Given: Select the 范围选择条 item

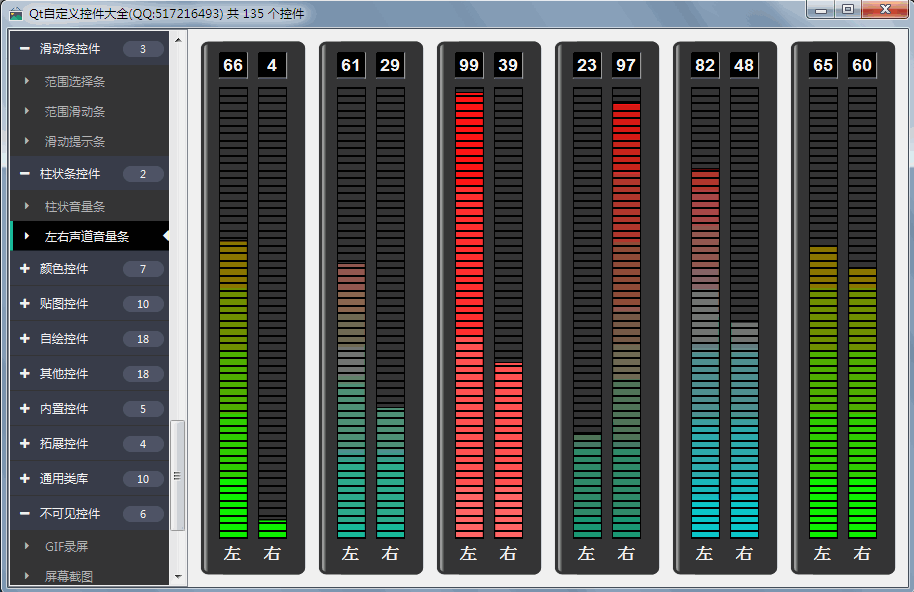Looking at the screenshot, I should point(75,82).
